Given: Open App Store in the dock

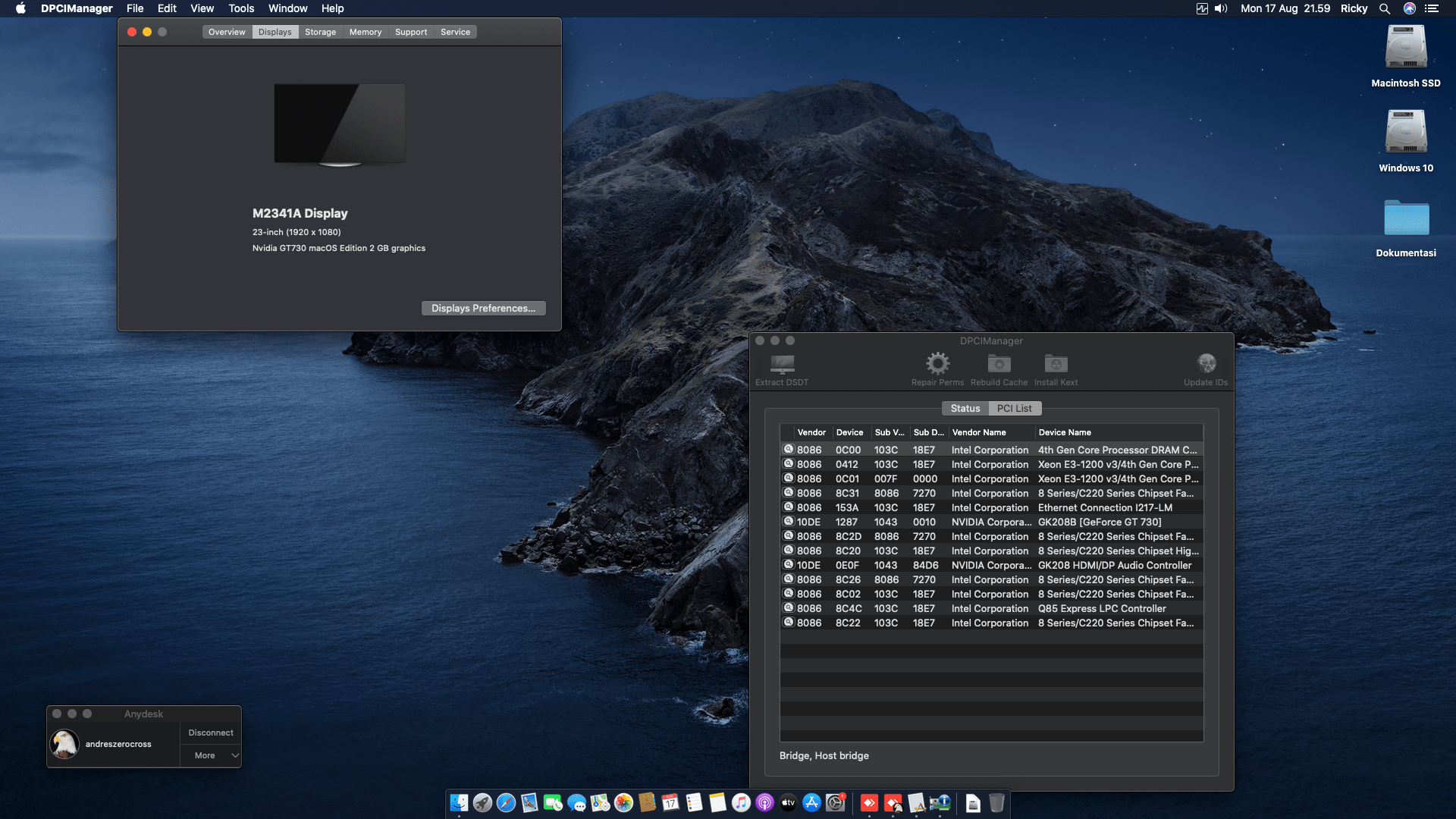Looking at the screenshot, I should click(x=811, y=802).
